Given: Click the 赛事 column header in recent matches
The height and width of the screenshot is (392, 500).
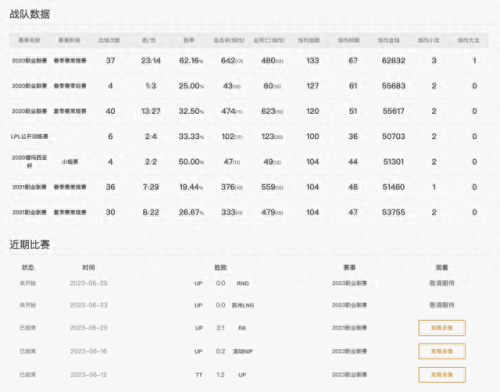Looking at the screenshot, I should pyautogui.click(x=349, y=267).
